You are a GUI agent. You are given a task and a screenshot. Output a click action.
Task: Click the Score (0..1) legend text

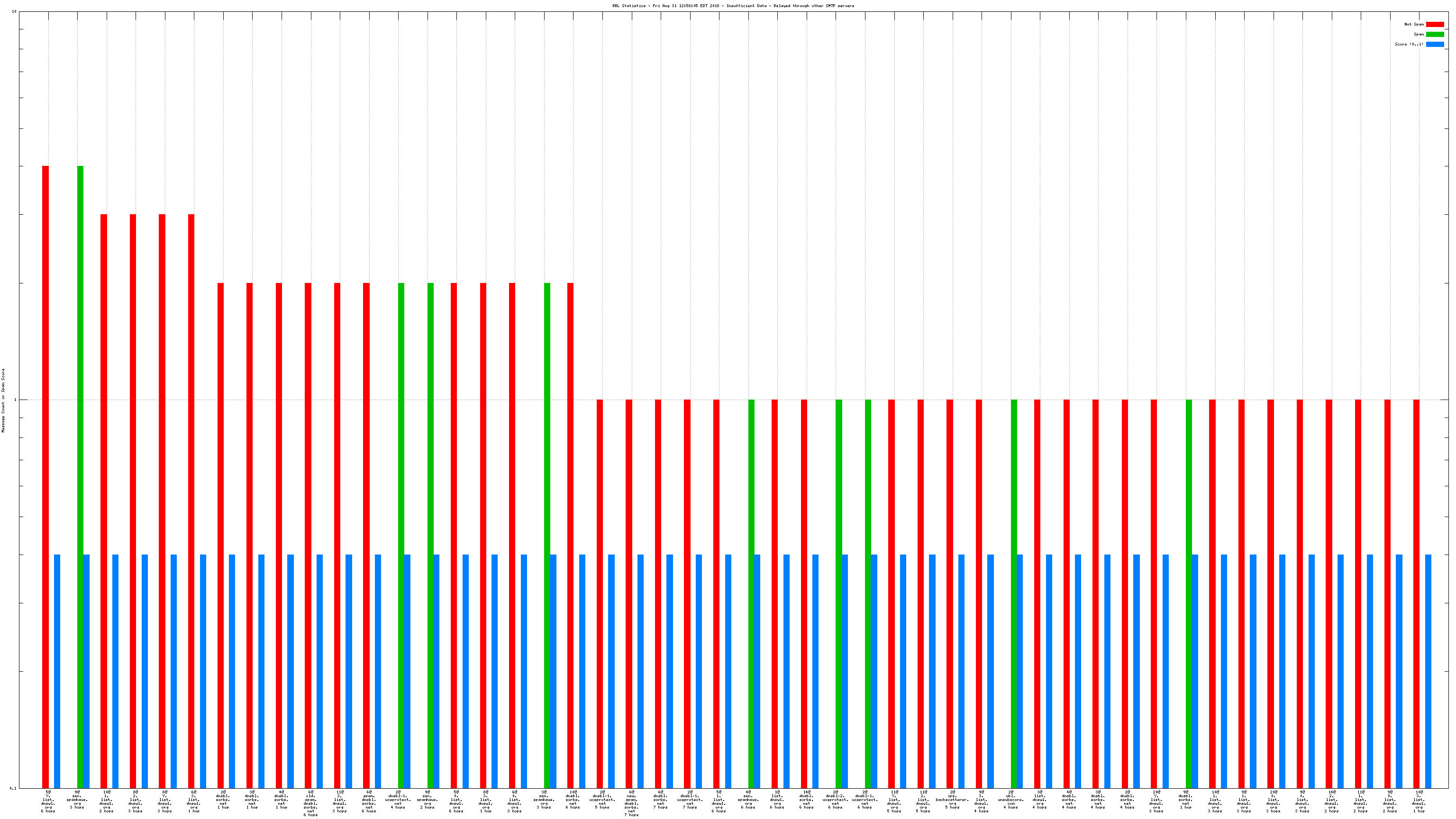coord(1409,44)
